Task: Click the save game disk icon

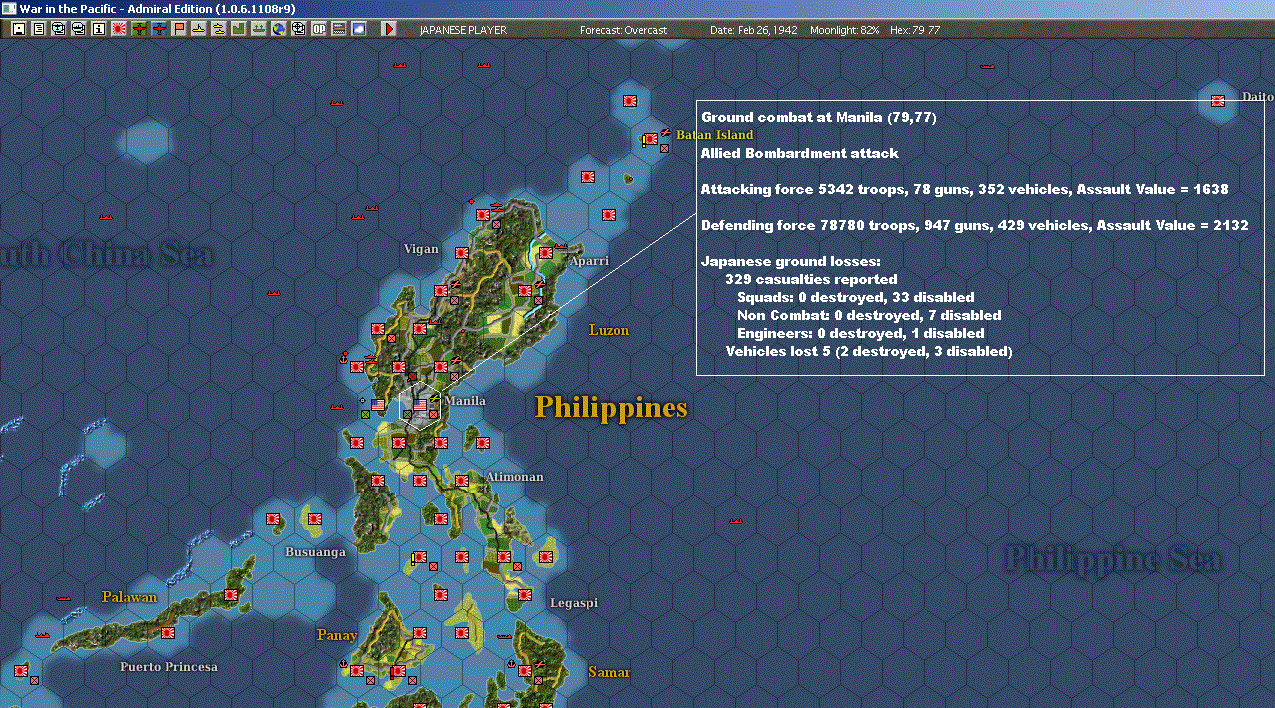Action: 18,29
